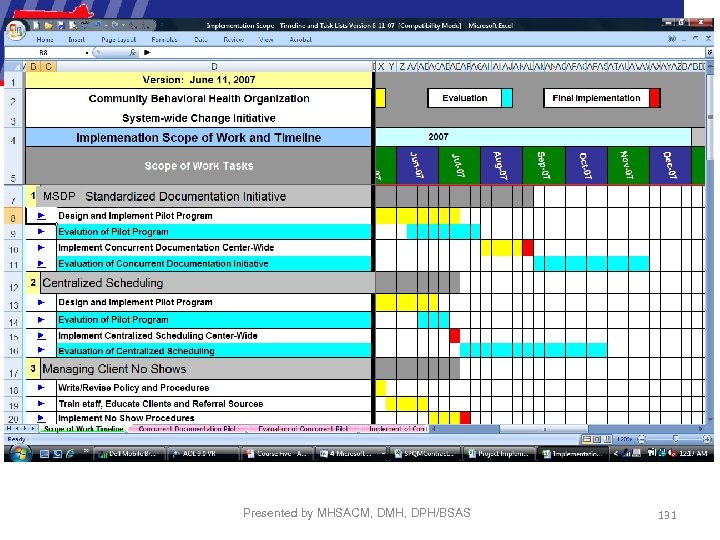Image resolution: width=720 pixels, height=540 pixels.
Task: Switch to SPQMContract taskbar button
Action: coord(425,454)
